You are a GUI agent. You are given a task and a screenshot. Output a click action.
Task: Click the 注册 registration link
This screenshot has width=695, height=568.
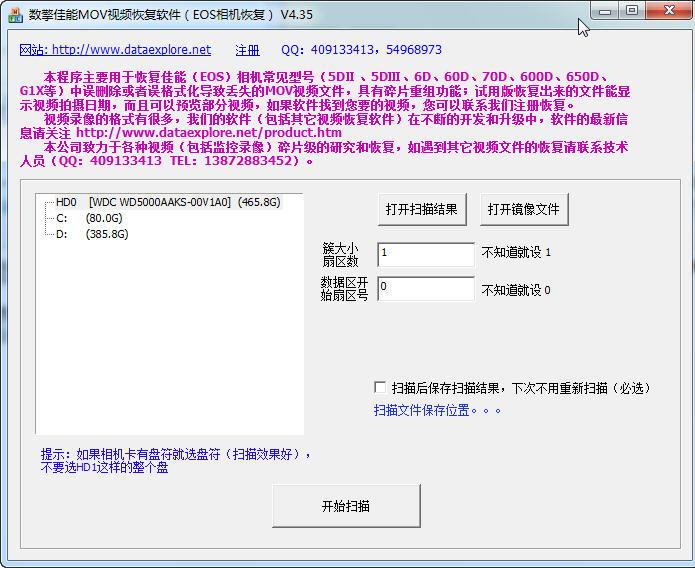pos(247,50)
